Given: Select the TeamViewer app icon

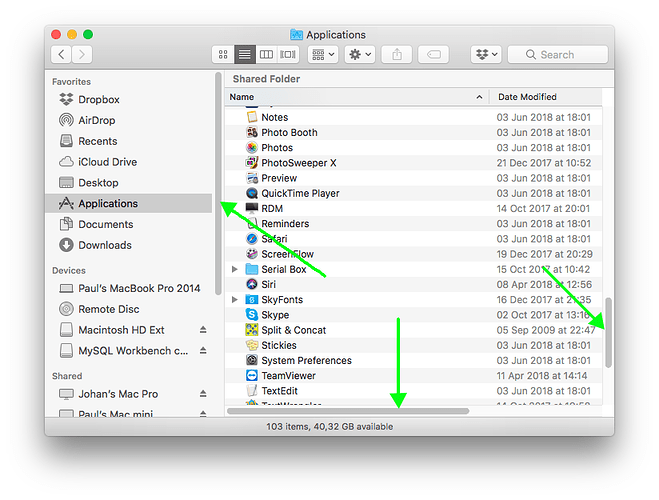Looking at the screenshot, I should (253, 376).
